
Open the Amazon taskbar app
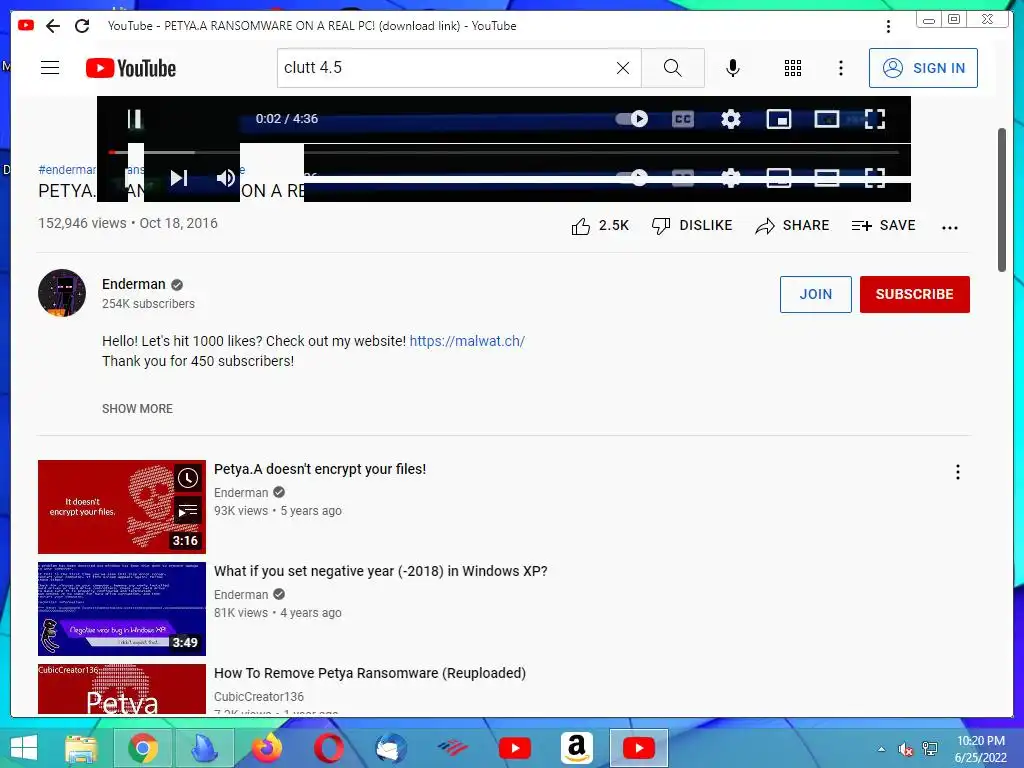click(x=577, y=748)
